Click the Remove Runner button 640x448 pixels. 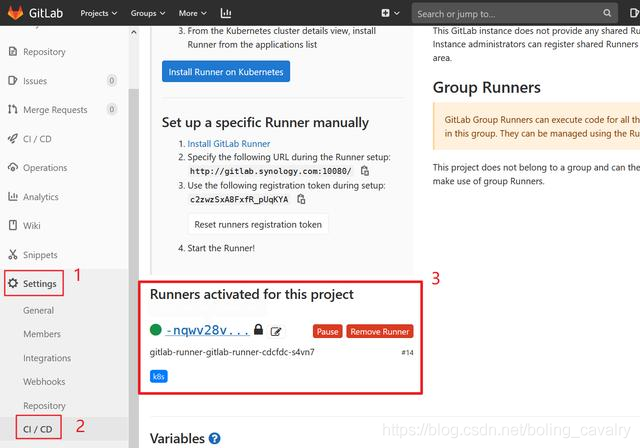click(380, 331)
